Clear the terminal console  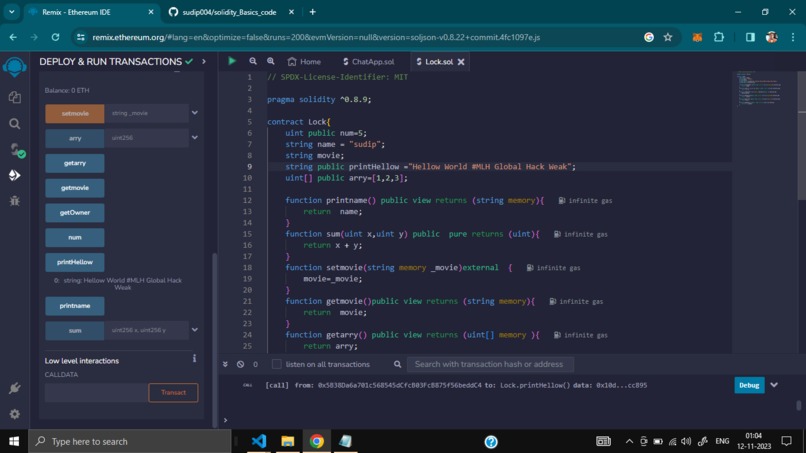[x=240, y=364]
